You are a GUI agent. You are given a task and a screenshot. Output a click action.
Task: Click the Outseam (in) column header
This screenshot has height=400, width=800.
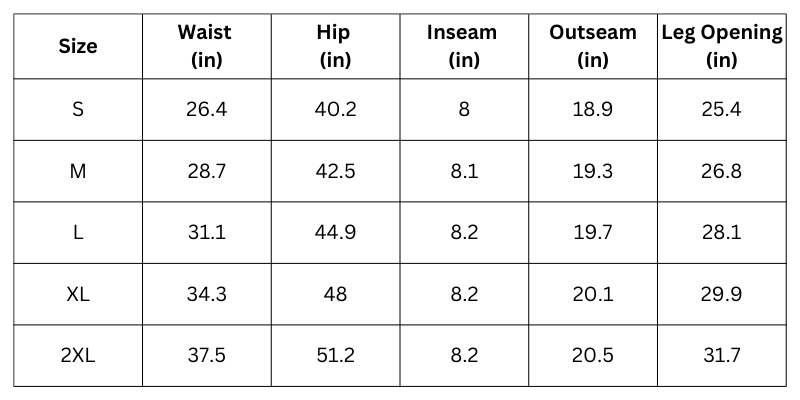(x=592, y=46)
